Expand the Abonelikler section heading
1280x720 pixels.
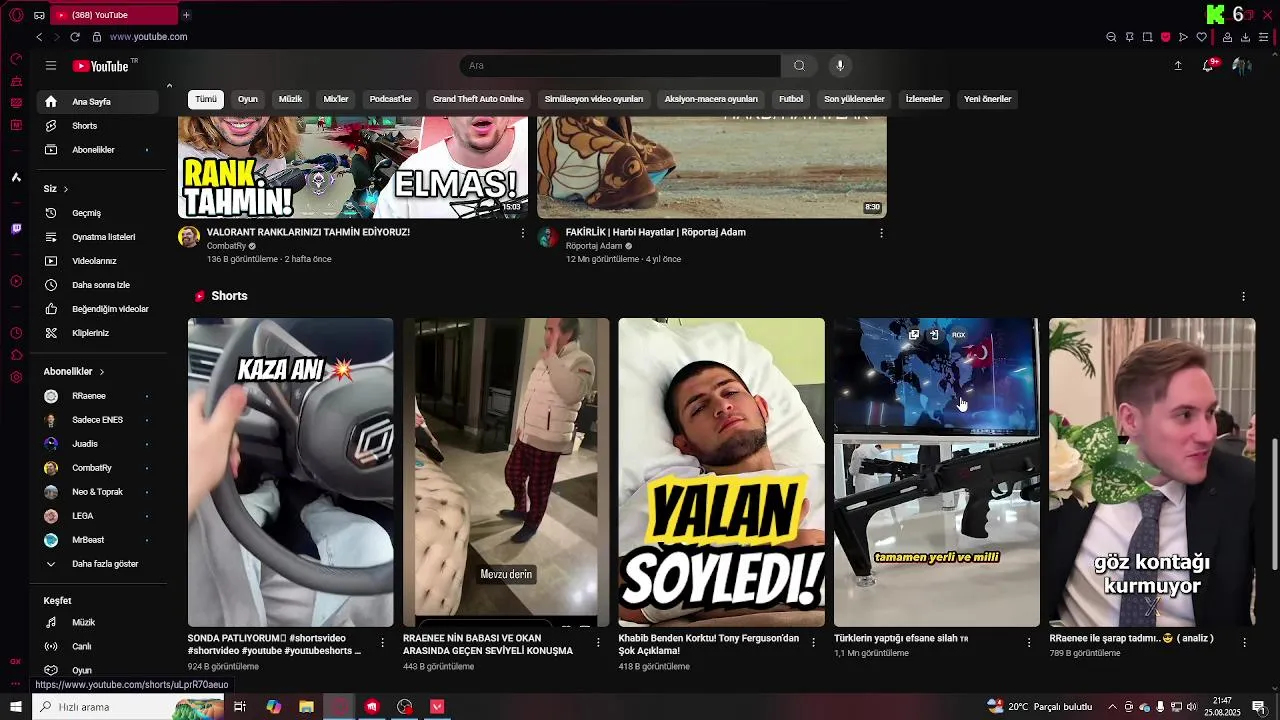(x=73, y=371)
